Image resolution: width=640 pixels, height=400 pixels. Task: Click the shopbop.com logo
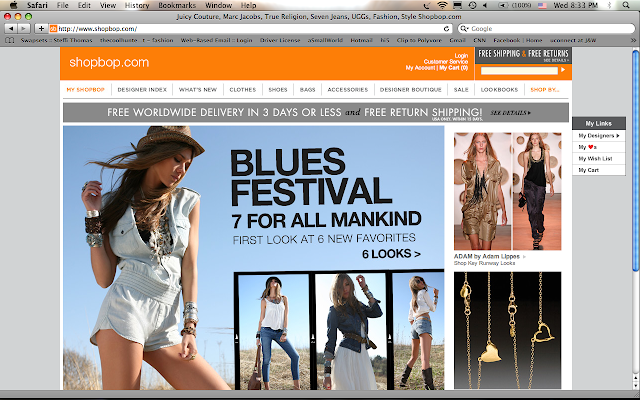point(109,62)
